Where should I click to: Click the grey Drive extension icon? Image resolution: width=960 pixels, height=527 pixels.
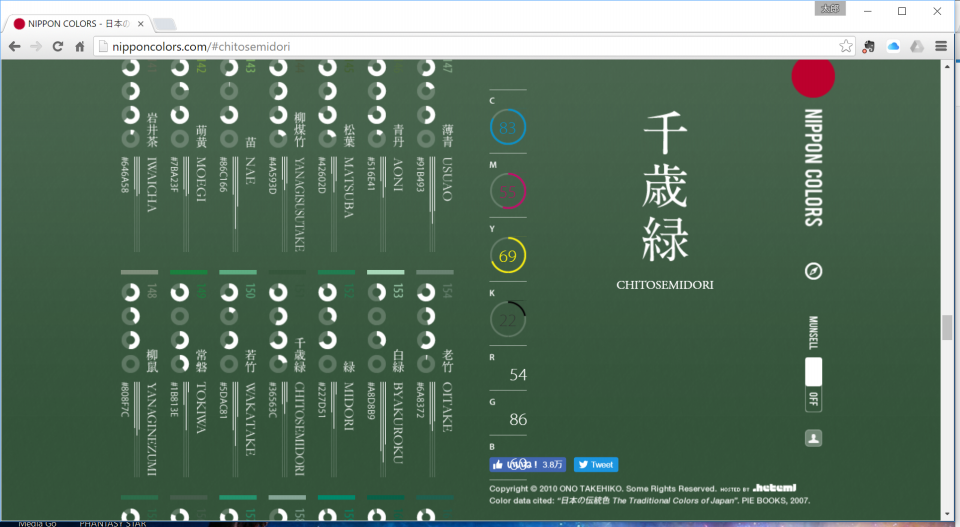tap(917, 47)
